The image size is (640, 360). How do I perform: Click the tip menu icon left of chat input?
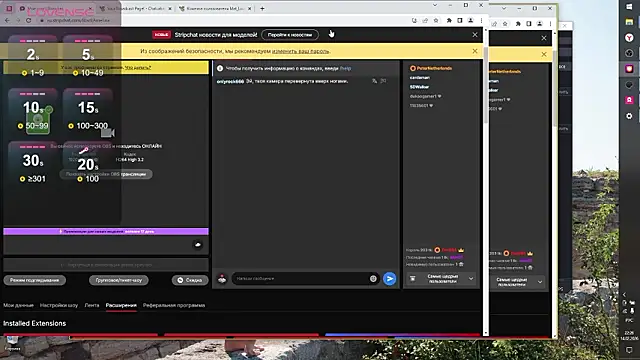click(x=222, y=279)
